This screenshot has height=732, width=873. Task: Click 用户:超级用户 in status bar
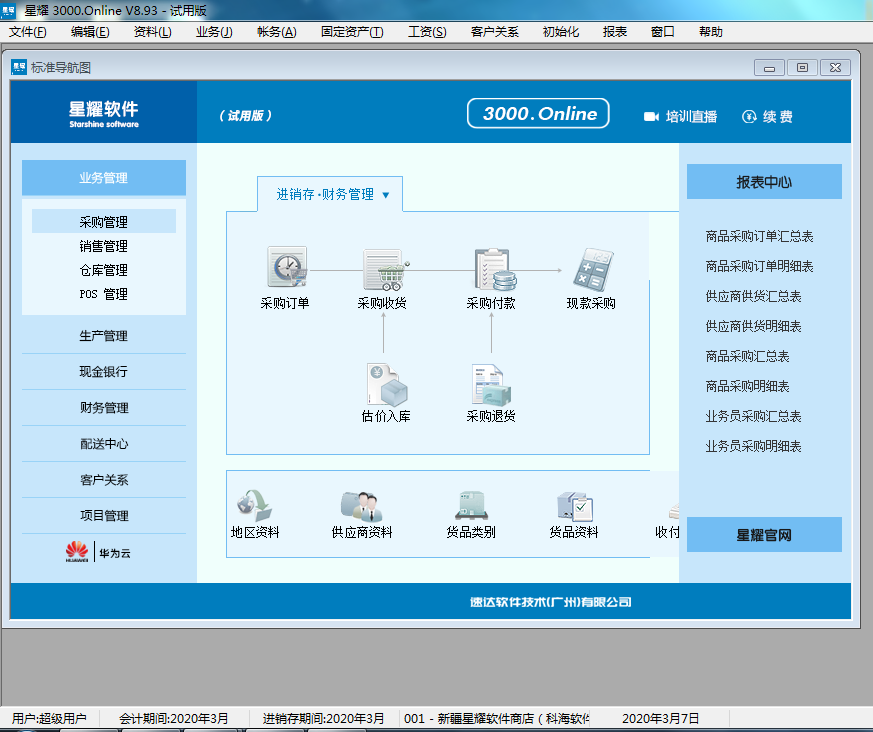(x=49, y=719)
